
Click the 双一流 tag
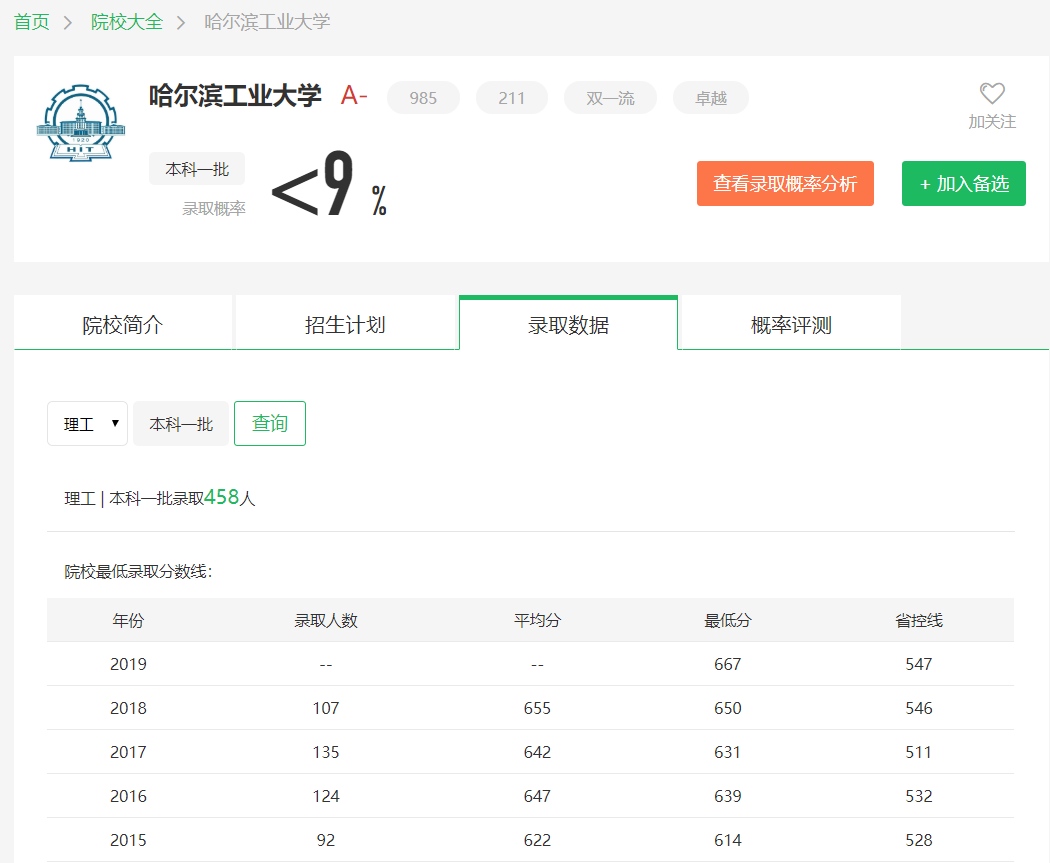point(610,98)
